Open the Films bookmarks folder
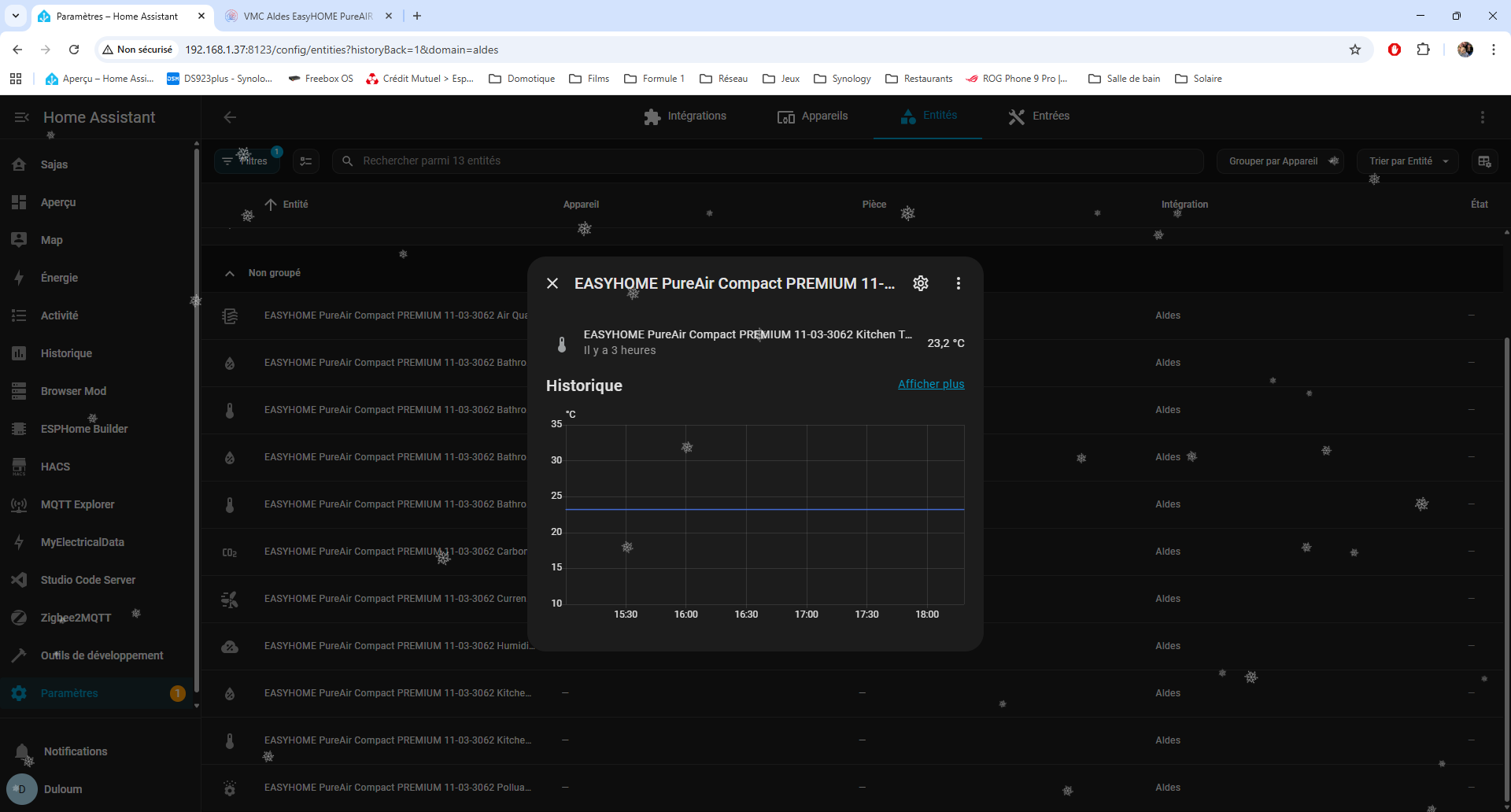 pos(589,79)
